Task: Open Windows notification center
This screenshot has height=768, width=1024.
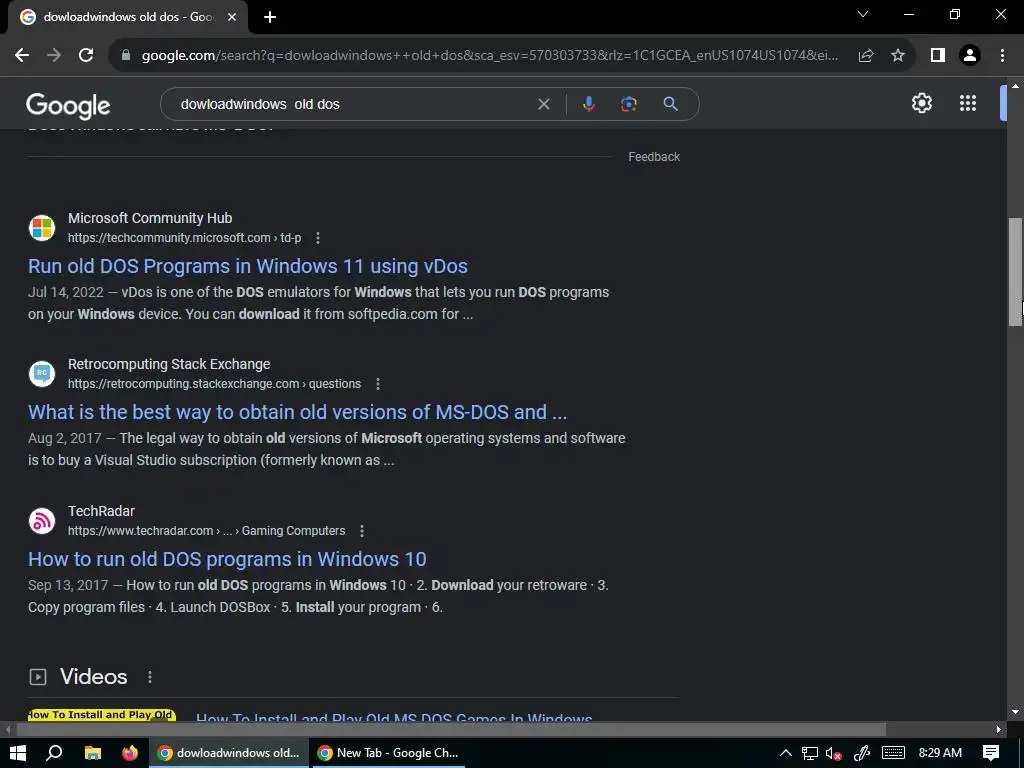Action: tap(991, 753)
